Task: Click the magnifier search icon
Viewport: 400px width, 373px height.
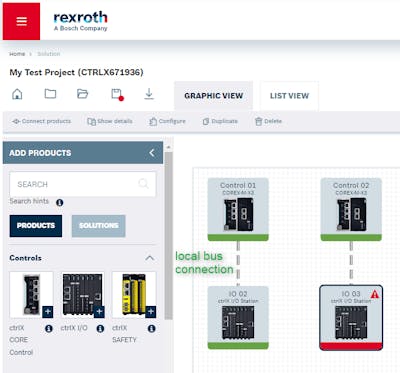Action: [x=143, y=184]
